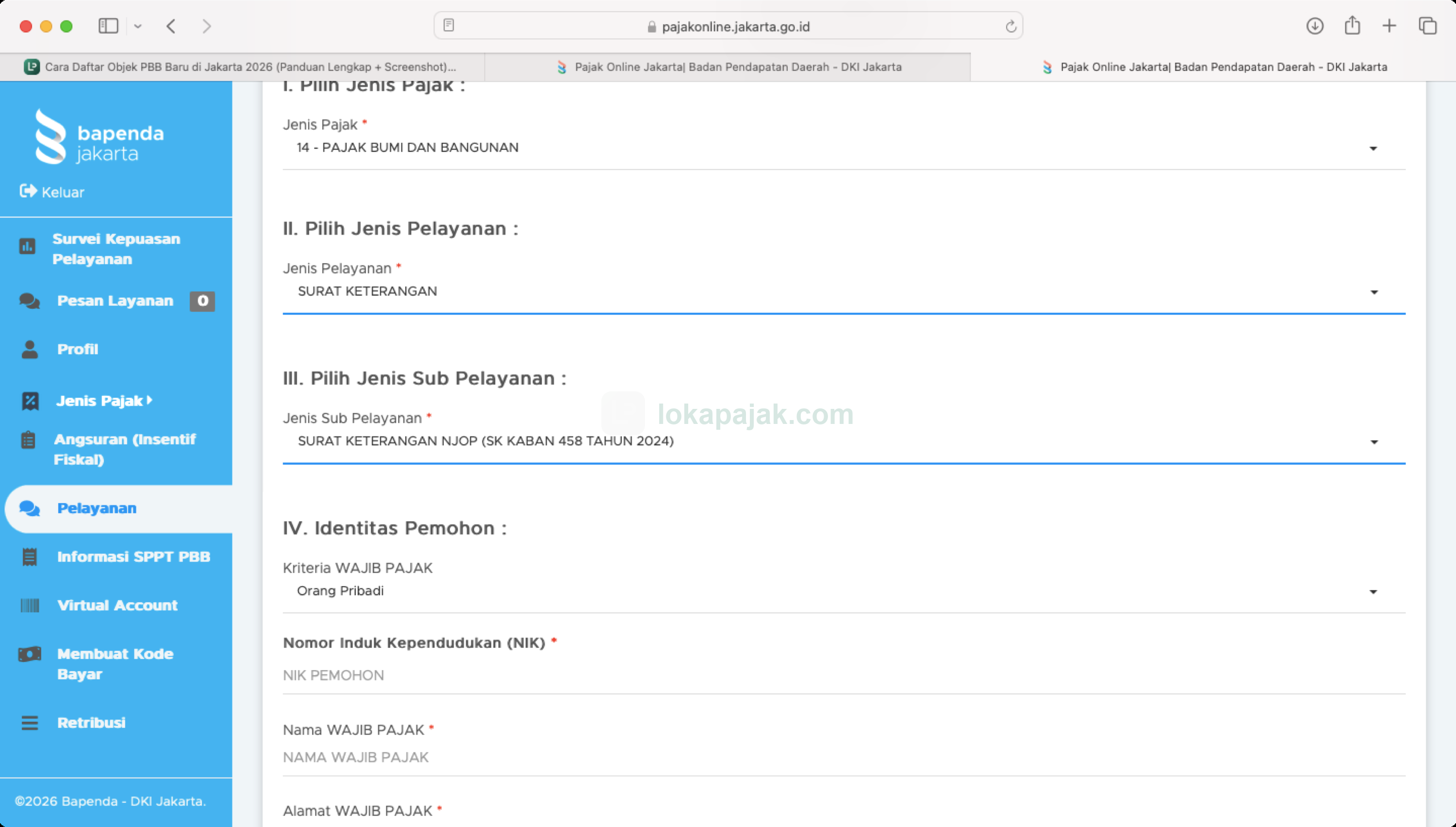The height and width of the screenshot is (827, 1456).
Task: Go forward with the Safari forward arrow
Action: [x=207, y=26]
